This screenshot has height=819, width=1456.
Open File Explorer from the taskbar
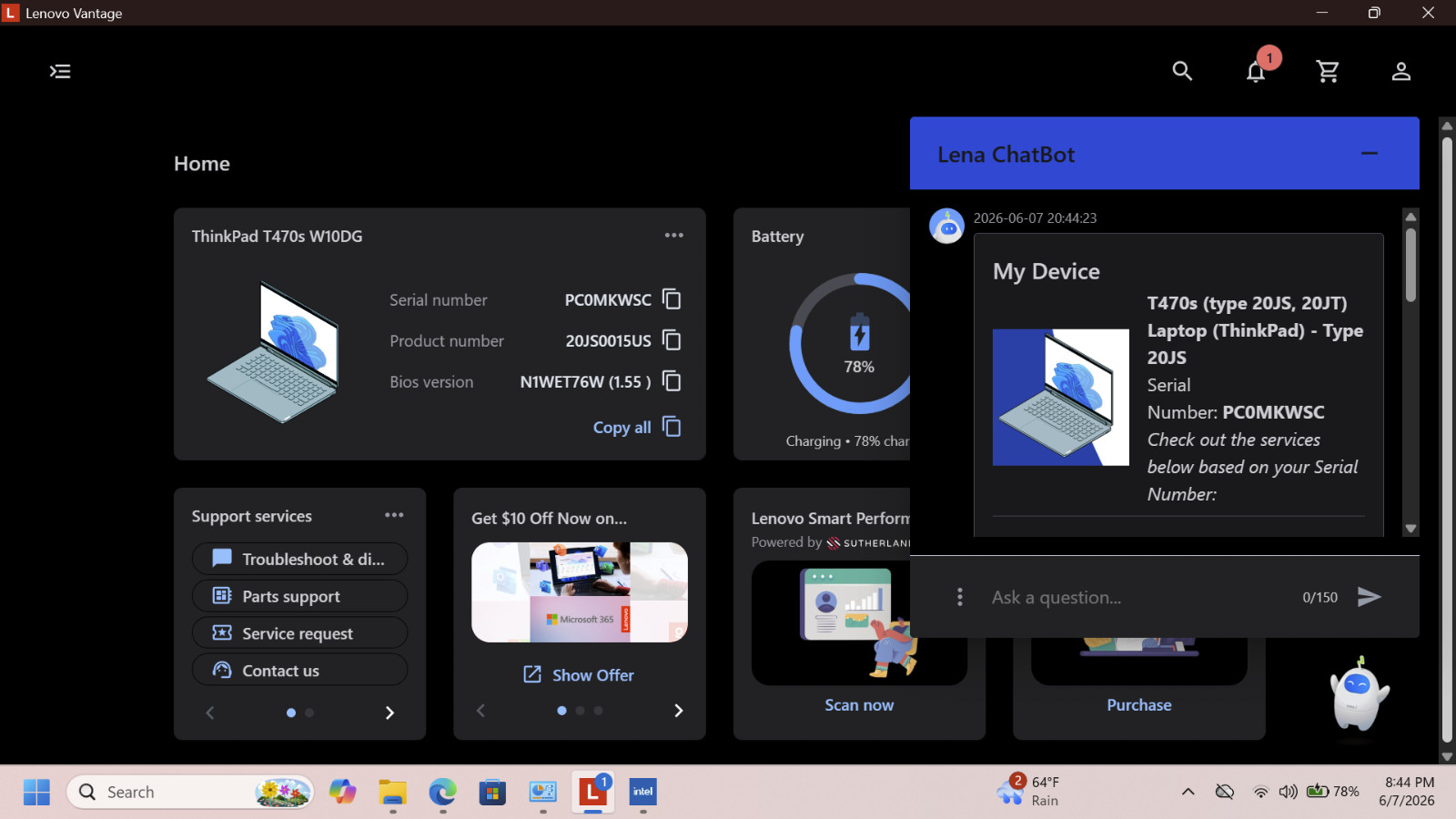(393, 793)
